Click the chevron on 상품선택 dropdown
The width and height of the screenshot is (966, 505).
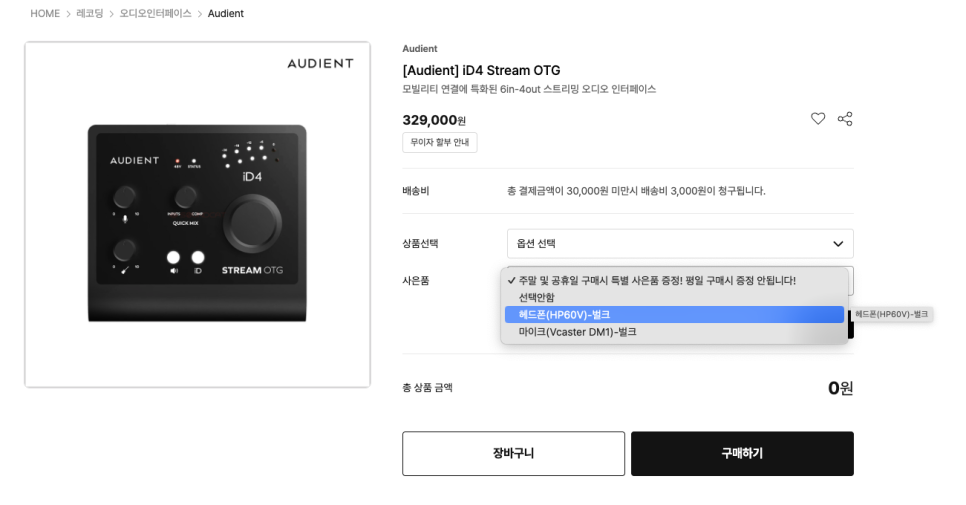click(838, 244)
